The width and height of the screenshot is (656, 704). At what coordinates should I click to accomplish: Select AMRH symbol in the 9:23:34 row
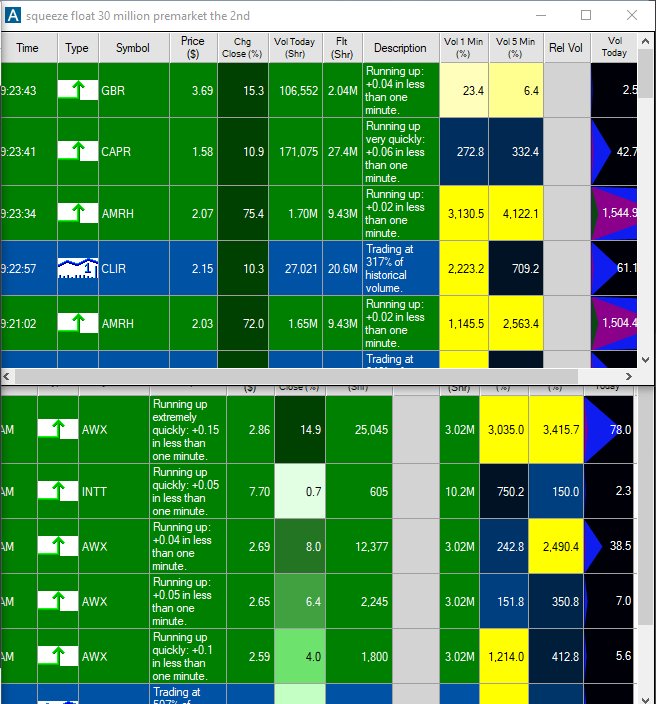click(x=134, y=213)
